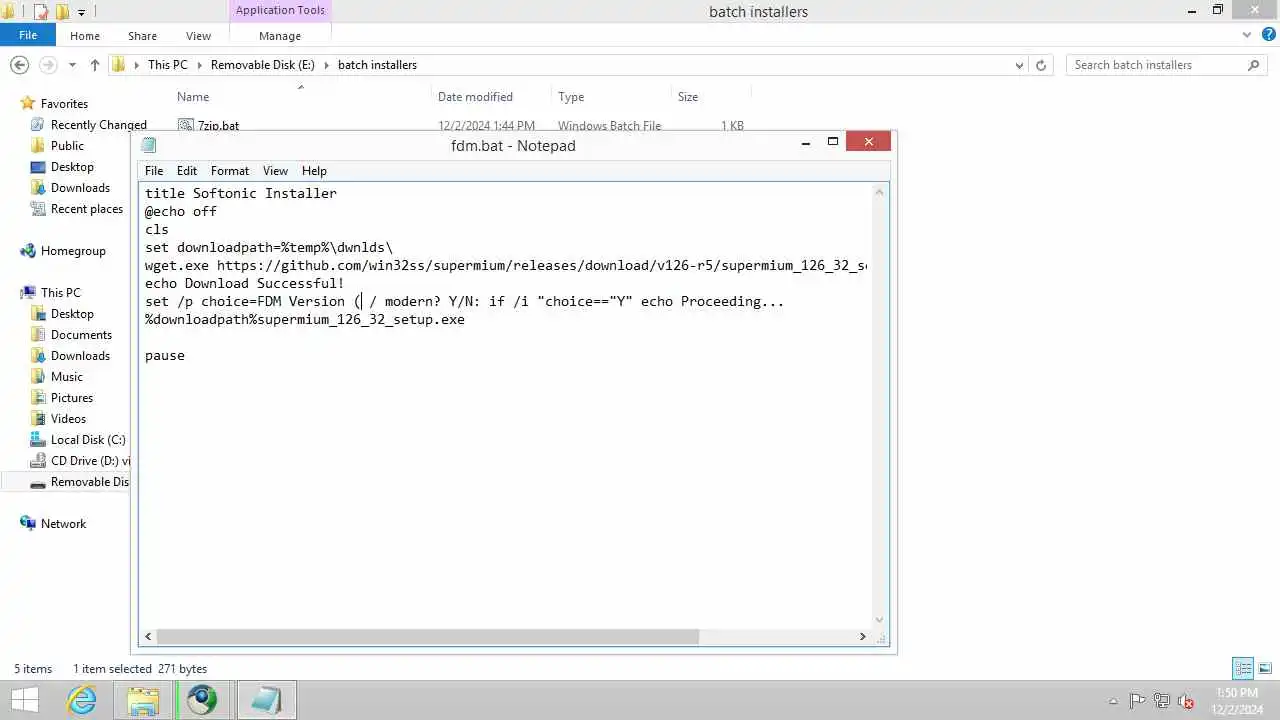The height and width of the screenshot is (720, 1280).
Task: Open Notepad File menu
Action: click(x=154, y=171)
